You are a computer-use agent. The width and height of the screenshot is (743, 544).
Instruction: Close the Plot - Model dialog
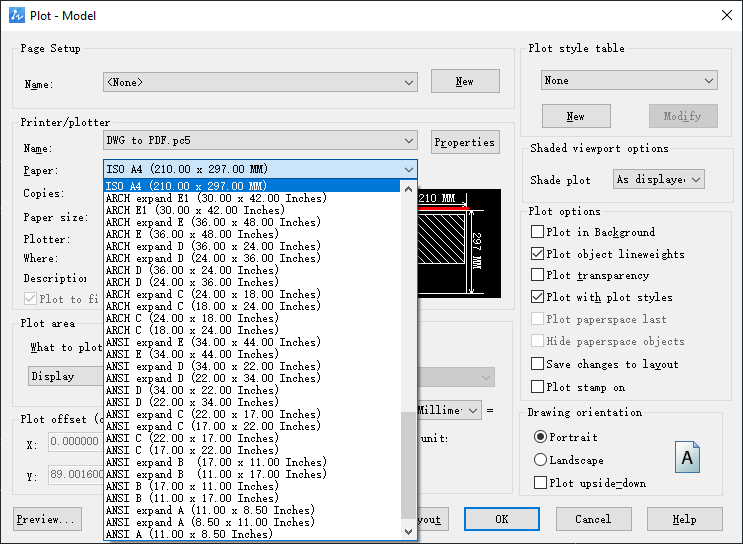click(x=726, y=15)
